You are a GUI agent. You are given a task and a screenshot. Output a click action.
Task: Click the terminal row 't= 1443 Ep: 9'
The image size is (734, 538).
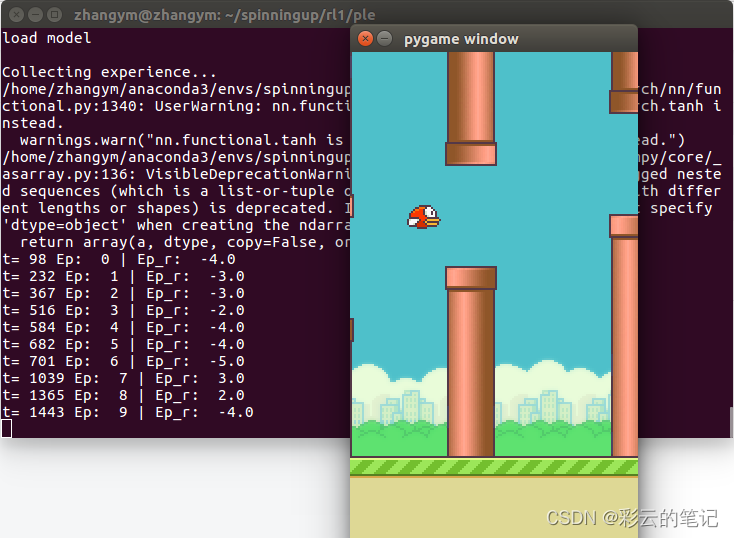click(x=128, y=413)
